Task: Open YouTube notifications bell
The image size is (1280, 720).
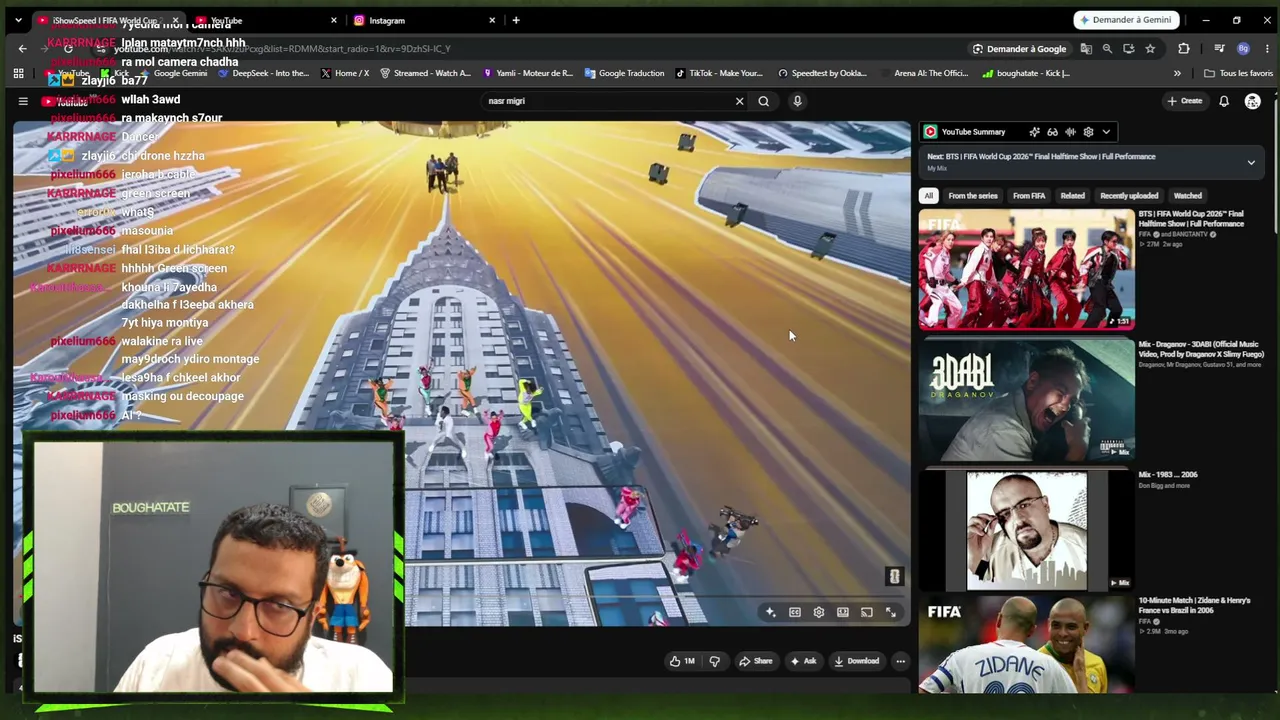Action: (1224, 101)
